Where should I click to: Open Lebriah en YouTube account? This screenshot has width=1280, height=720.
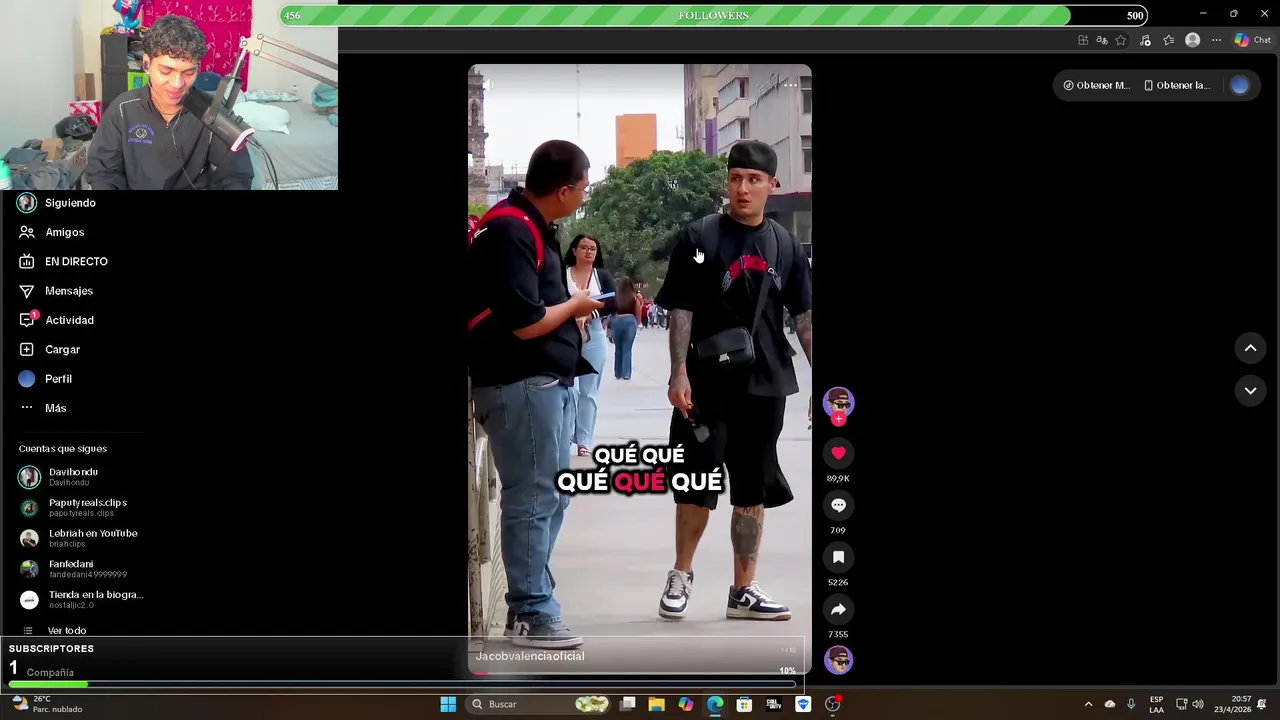tap(78, 538)
